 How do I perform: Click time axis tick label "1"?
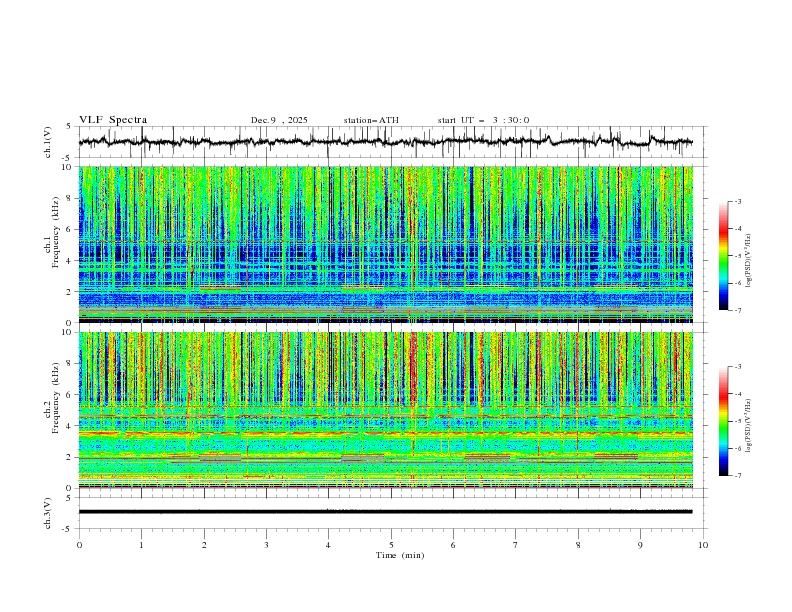click(x=141, y=545)
